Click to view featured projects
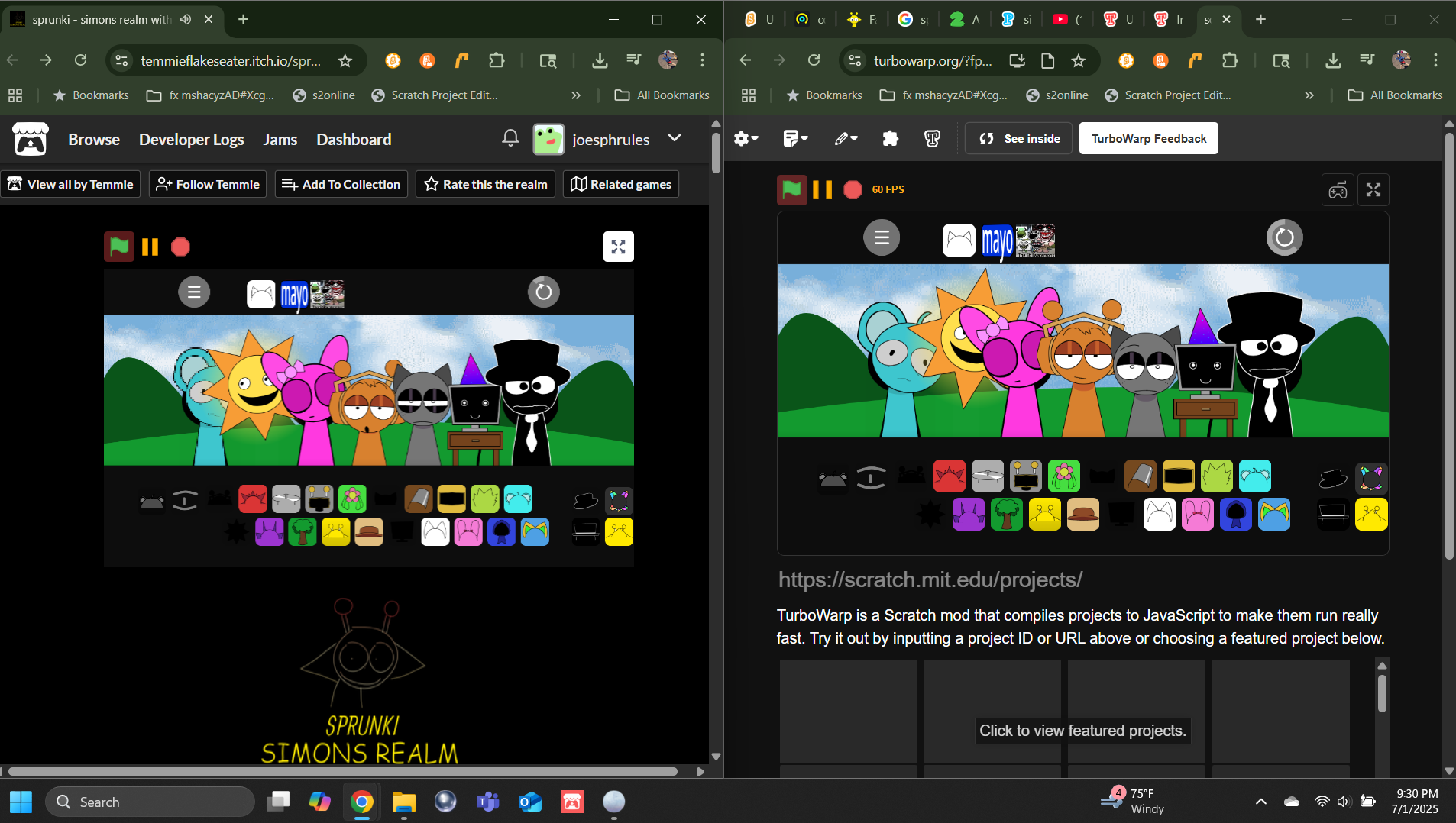Viewport: 1456px width, 823px height. (x=1082, y=731)
